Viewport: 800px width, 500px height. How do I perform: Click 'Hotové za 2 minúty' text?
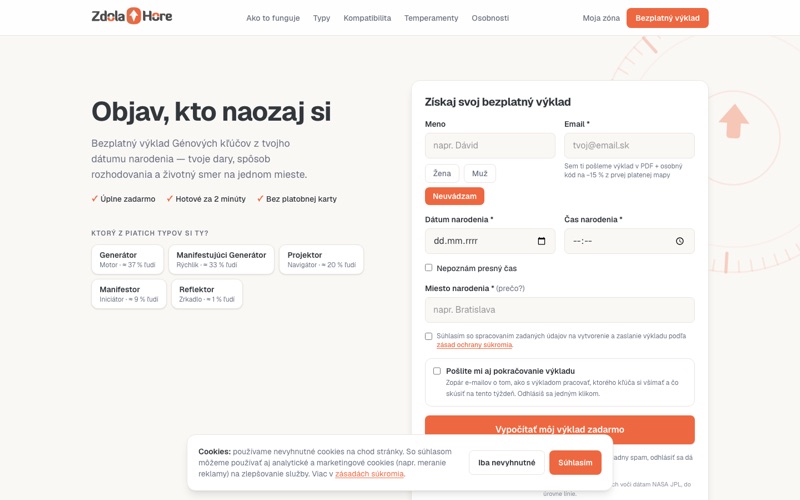[x=210, y=199]
